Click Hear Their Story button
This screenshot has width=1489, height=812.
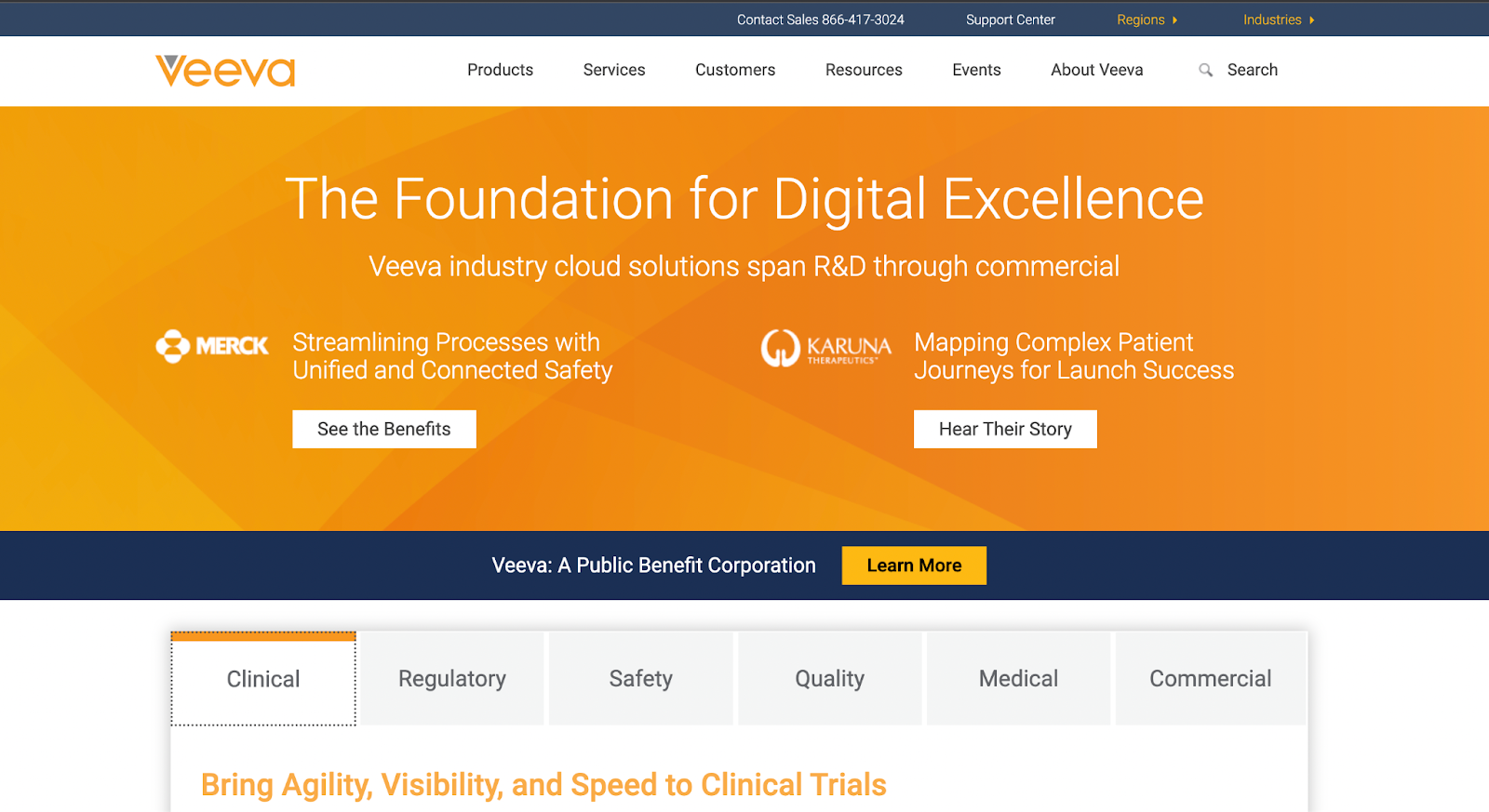point(1005,429)
